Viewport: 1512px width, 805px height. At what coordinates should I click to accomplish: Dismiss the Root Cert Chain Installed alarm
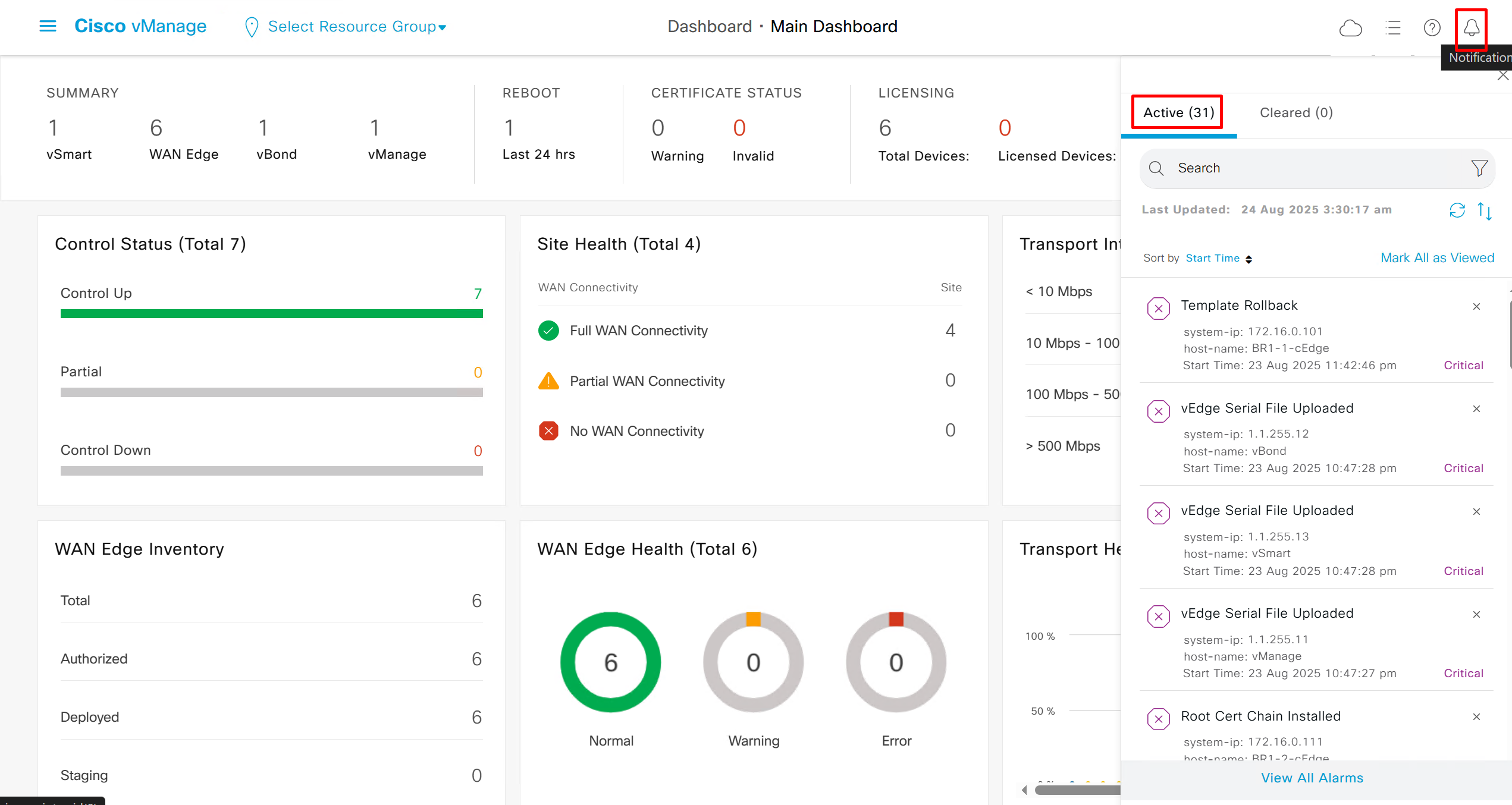(x=1476, y=717)
